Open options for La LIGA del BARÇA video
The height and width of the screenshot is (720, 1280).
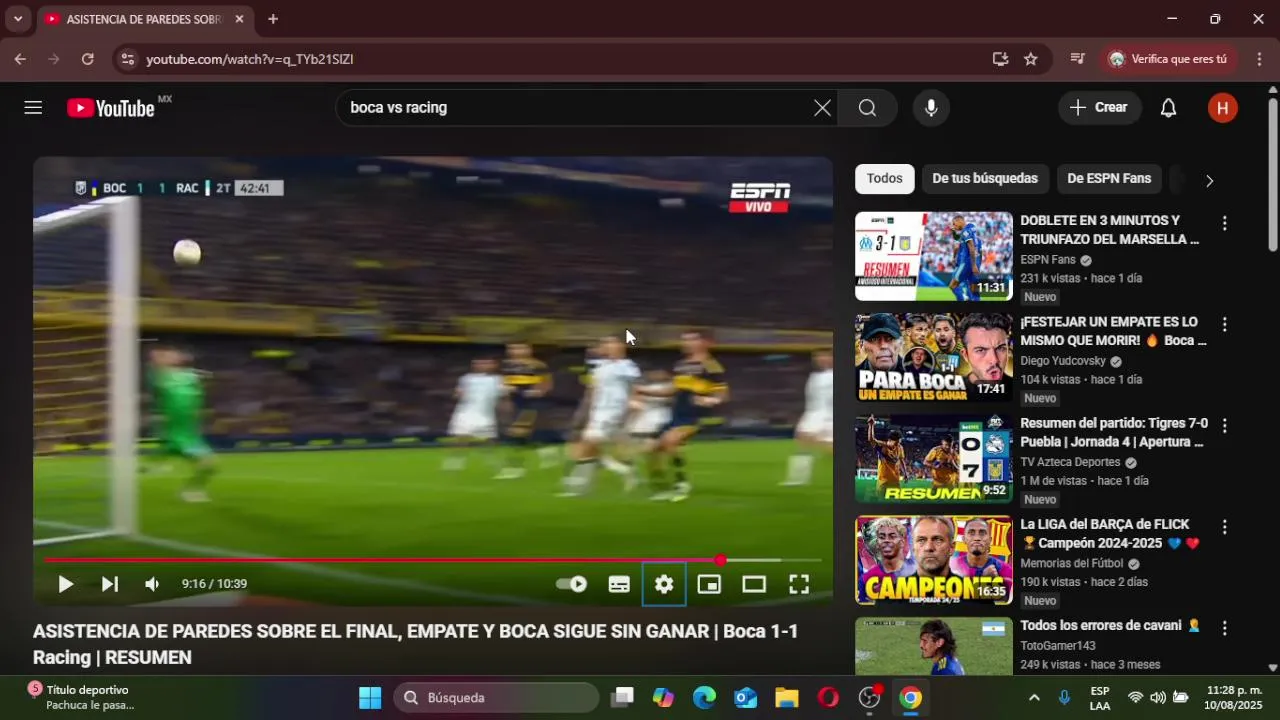coord(1224,527)
